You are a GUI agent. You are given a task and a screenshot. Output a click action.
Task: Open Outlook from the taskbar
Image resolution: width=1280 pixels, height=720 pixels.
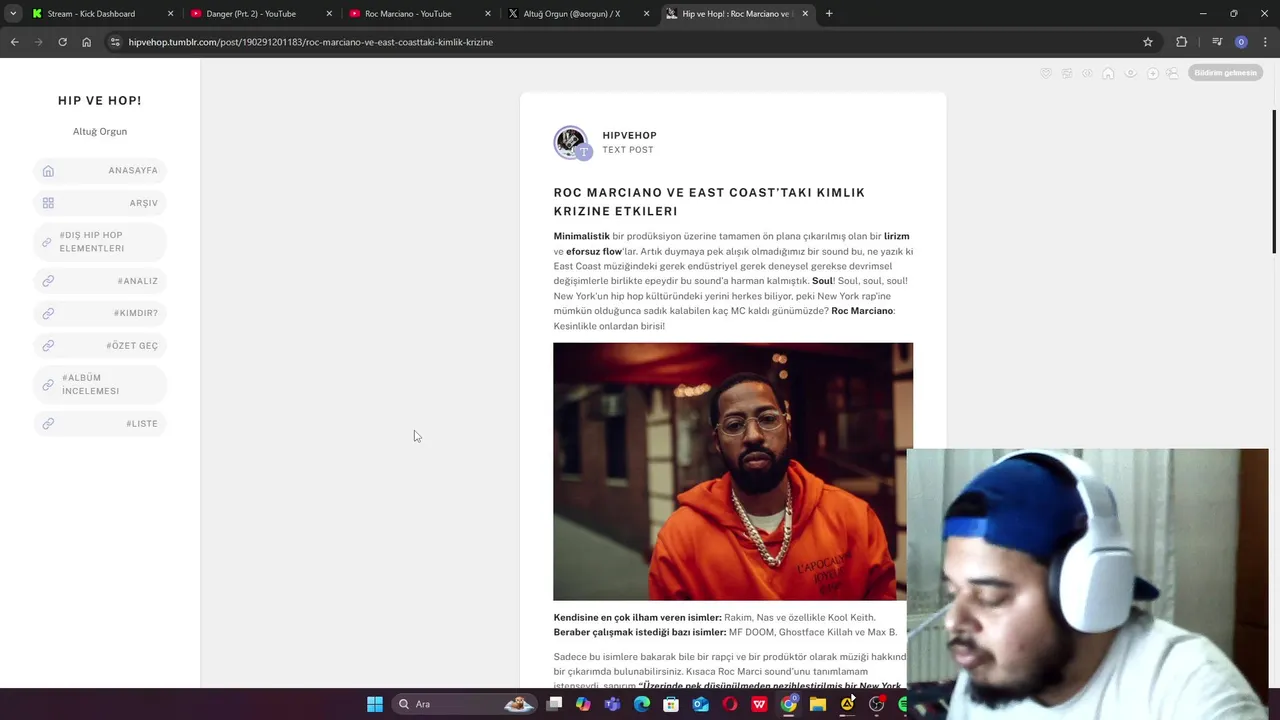click(x=701, y=704)
